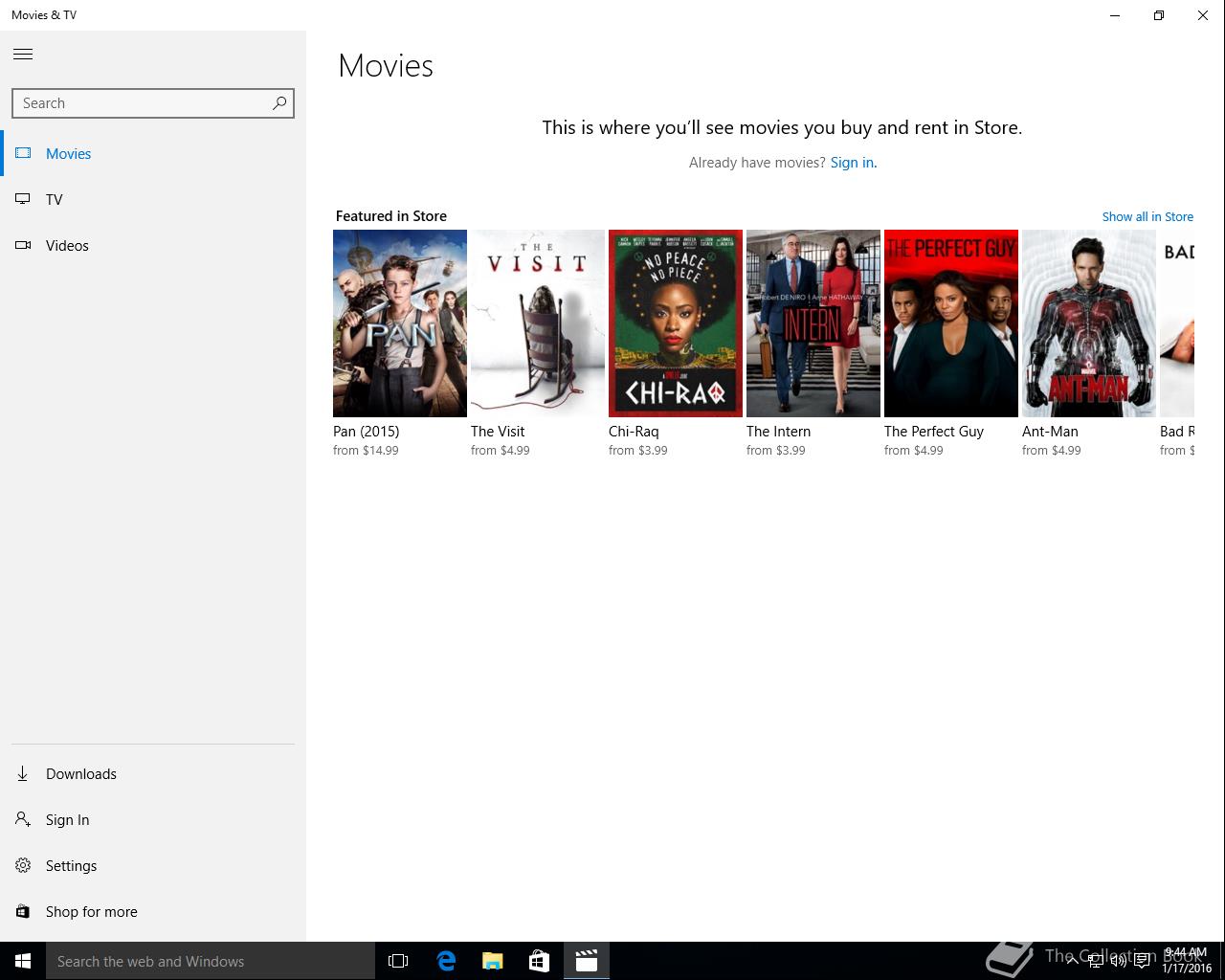Click the Videos camera icon in sidebar
Image resolution: width=1225 pixels, height=980 pixels.
23,245
